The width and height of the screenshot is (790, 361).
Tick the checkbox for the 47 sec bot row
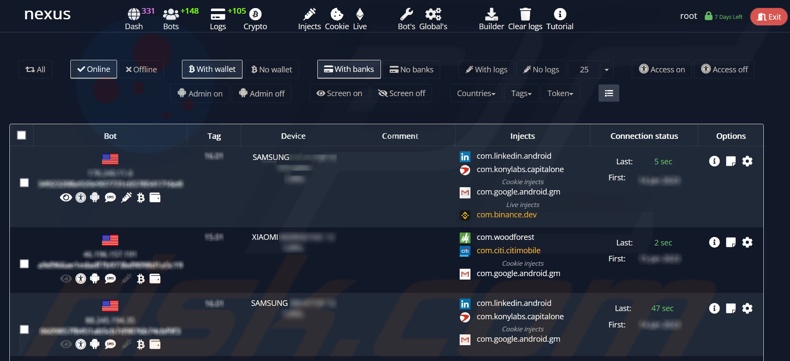coord(24,329)
